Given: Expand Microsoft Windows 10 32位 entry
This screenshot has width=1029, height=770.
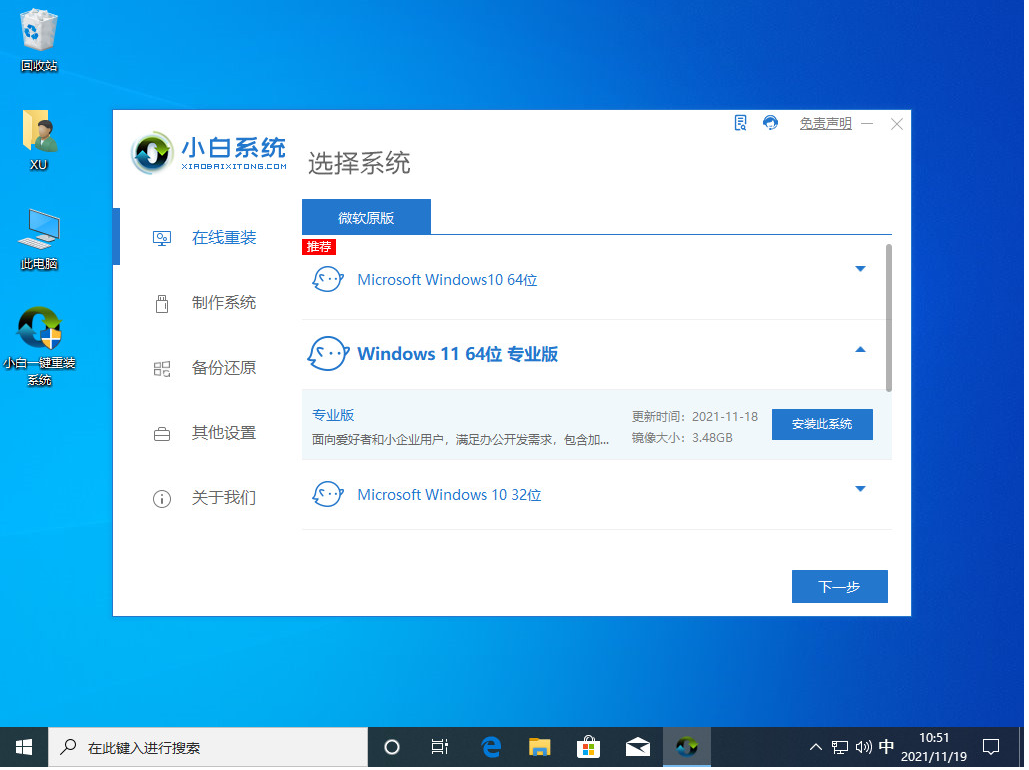Looking at the screenshot, I should (x=860, y=489).
